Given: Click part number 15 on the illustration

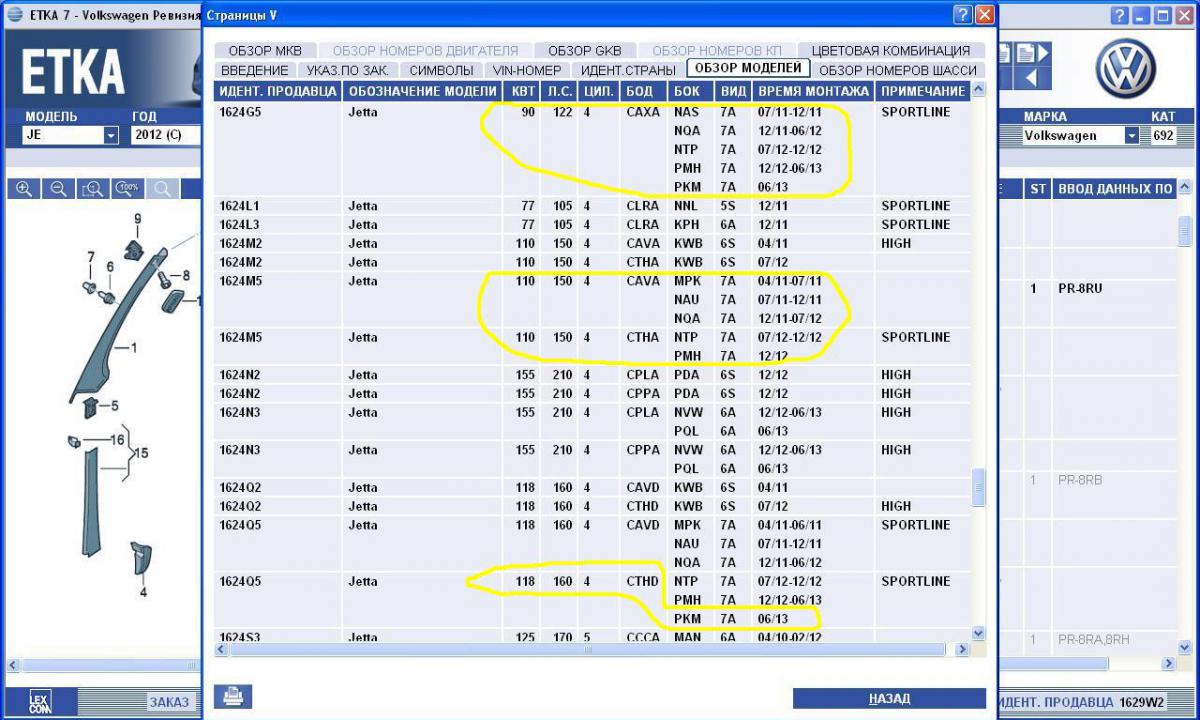Looking at the screenshot, I should 142,453.
